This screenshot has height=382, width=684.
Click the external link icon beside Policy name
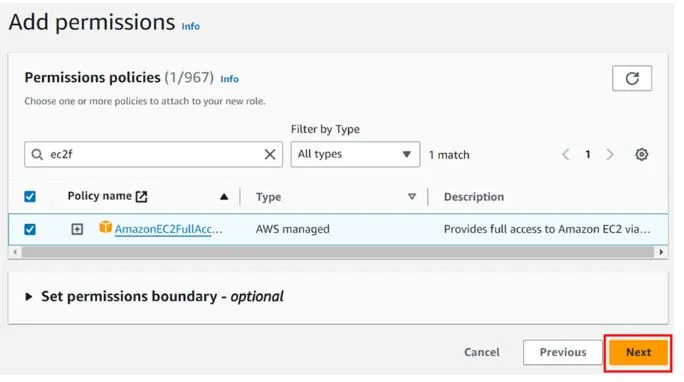click(141, 197)
